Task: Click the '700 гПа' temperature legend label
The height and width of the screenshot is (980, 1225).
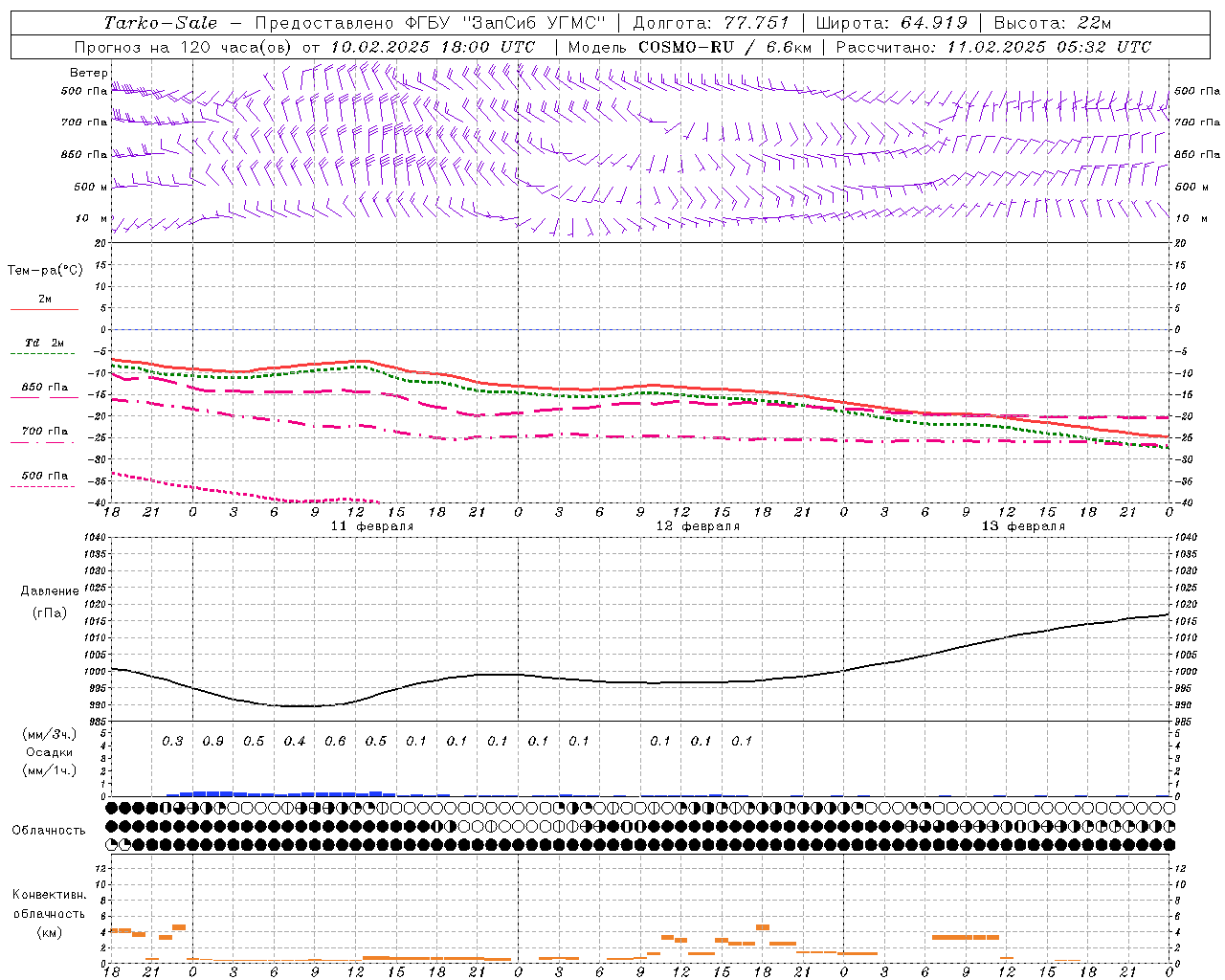Action: [x=45, y=432]
